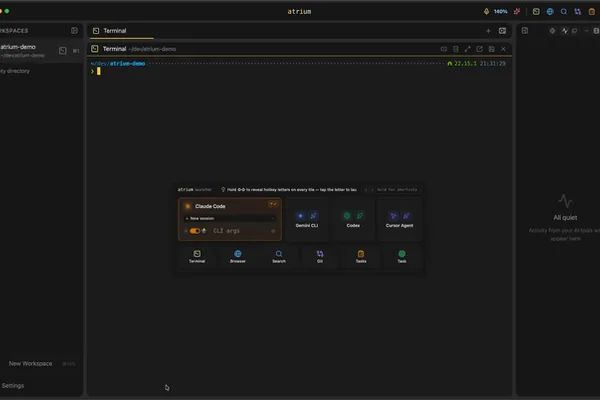Pop out the terminal pane to a new window
600x400 pixels.
479,49
